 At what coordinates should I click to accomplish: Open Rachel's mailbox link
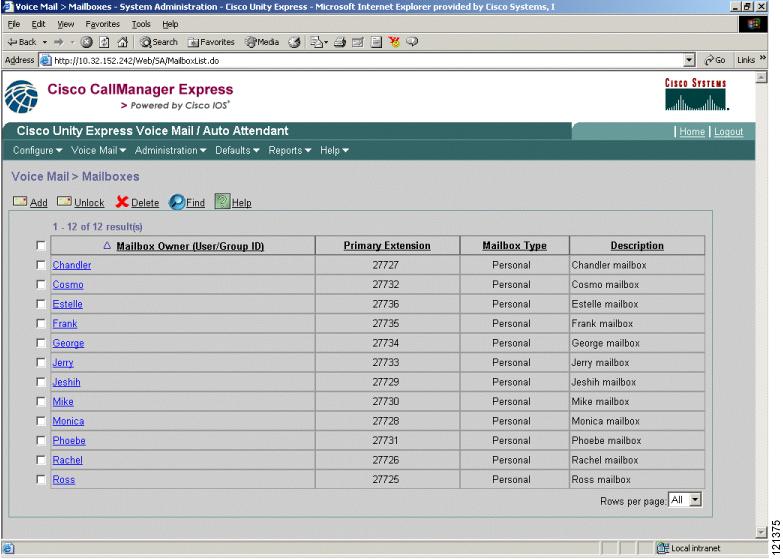click(x=67, y=460)
